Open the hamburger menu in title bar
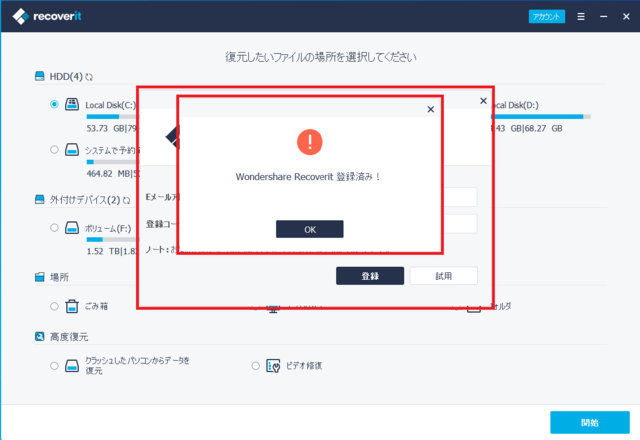The image size is (640, 440). (581, 16)
